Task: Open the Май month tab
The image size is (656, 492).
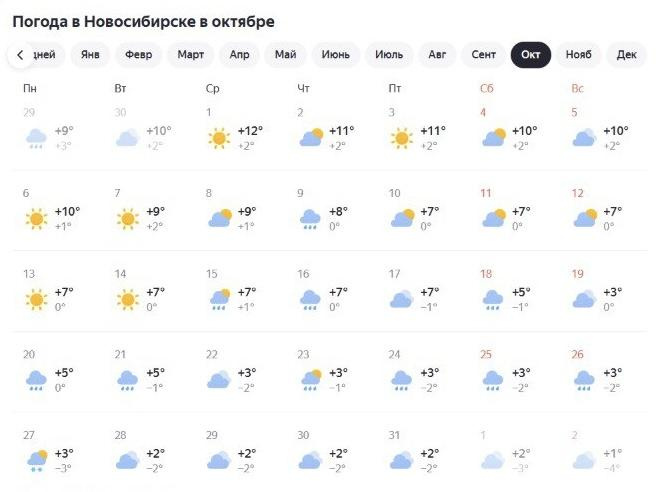Action: (285, 54)
